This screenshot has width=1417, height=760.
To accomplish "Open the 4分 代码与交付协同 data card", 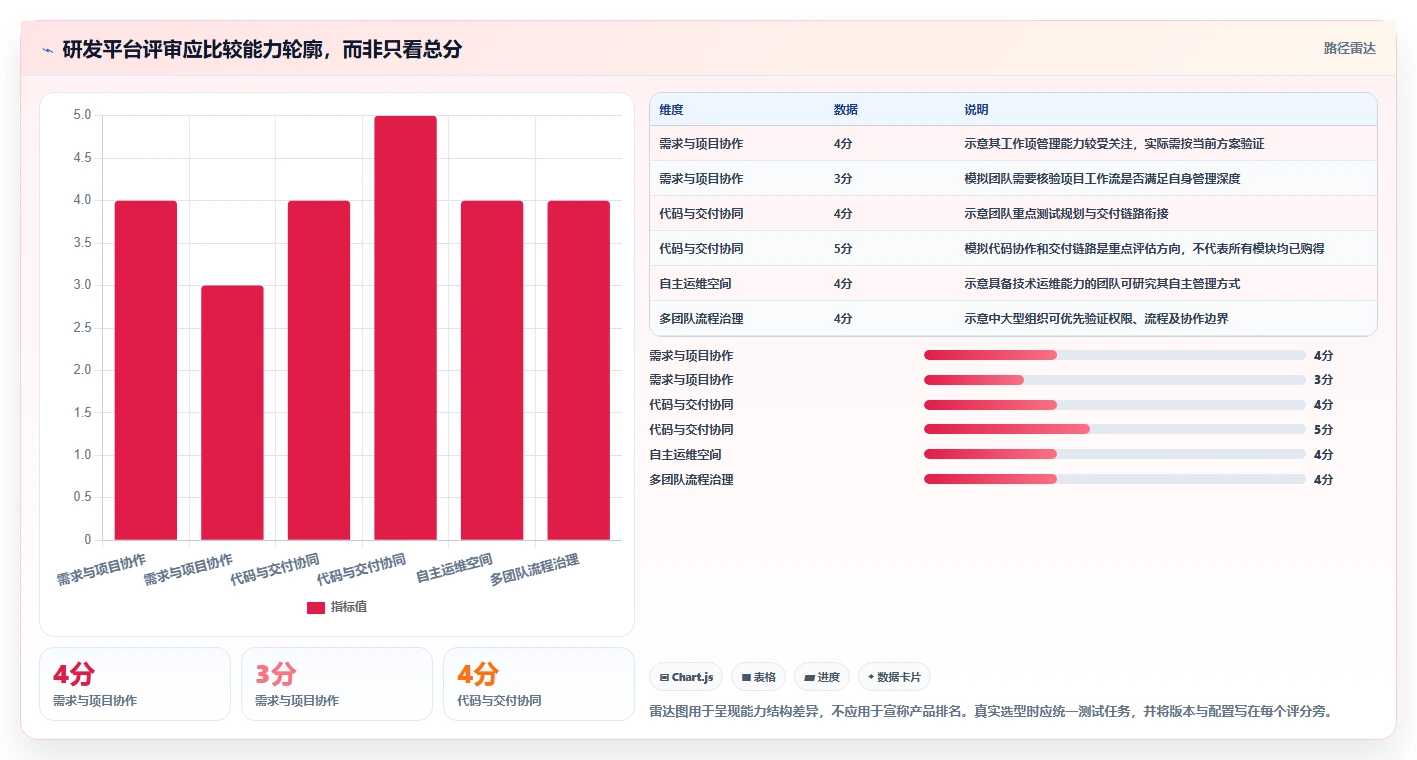I will pos(539,684).
